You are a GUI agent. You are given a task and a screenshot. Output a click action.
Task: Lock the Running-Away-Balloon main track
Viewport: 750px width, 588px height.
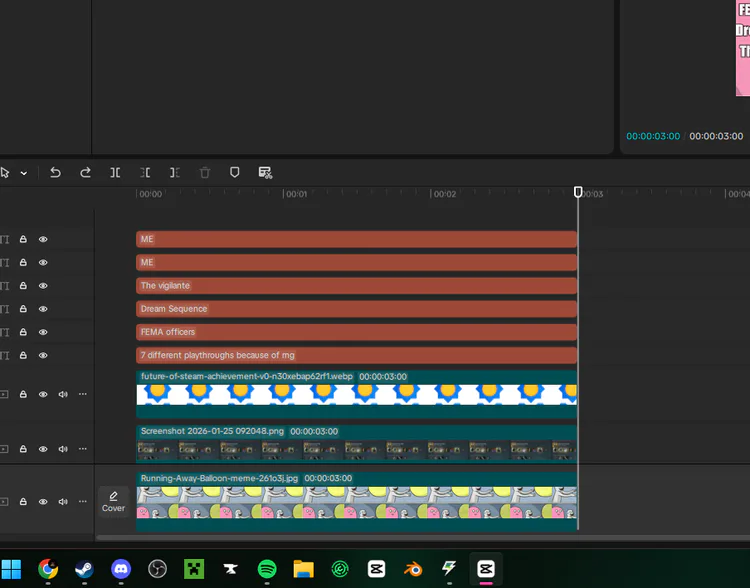point(23,501)
